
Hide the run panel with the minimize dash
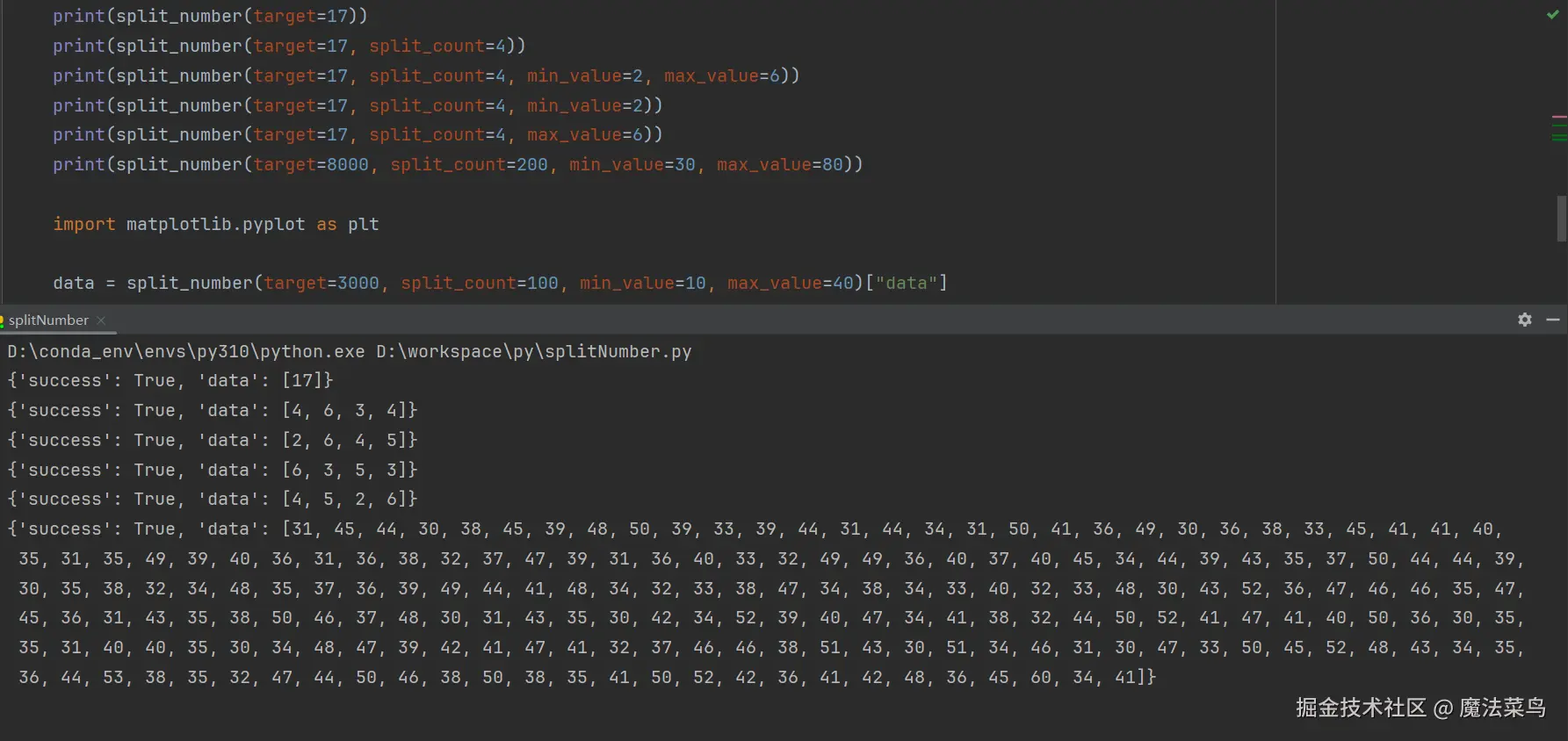(1553, 320)
